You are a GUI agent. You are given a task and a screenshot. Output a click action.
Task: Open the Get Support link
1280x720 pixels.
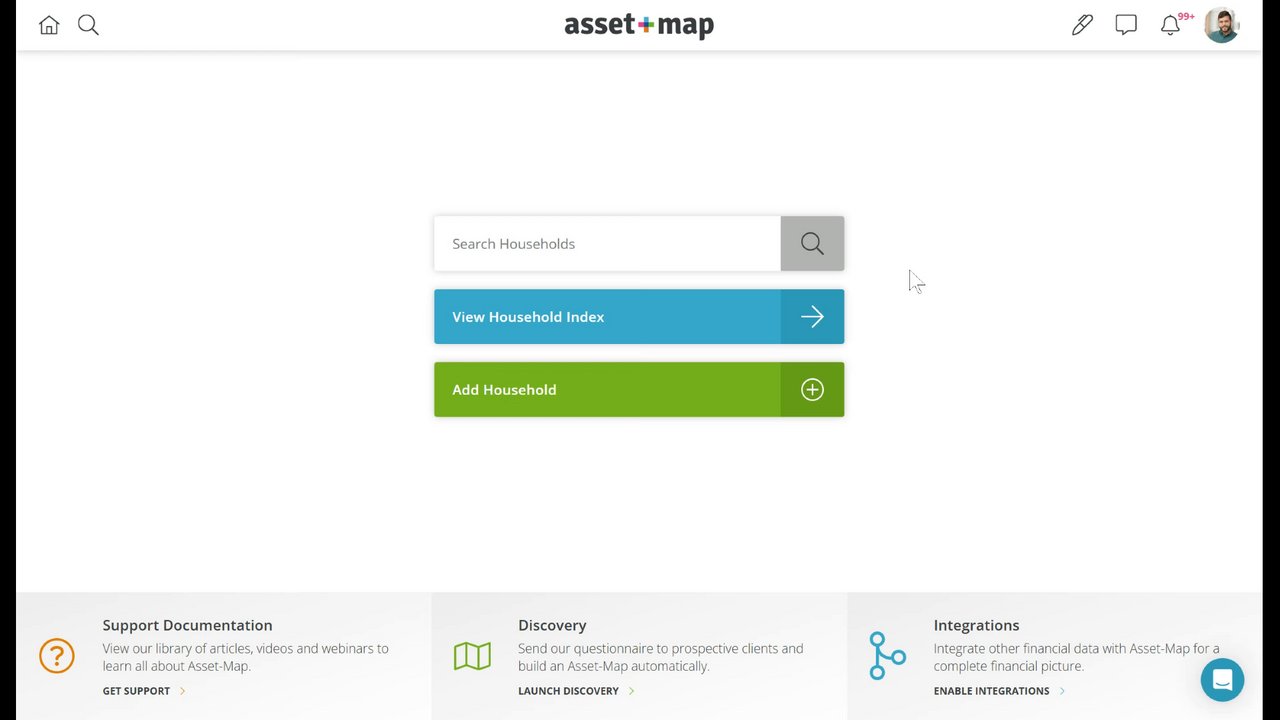pyautogui.click(x=136, y=691)
